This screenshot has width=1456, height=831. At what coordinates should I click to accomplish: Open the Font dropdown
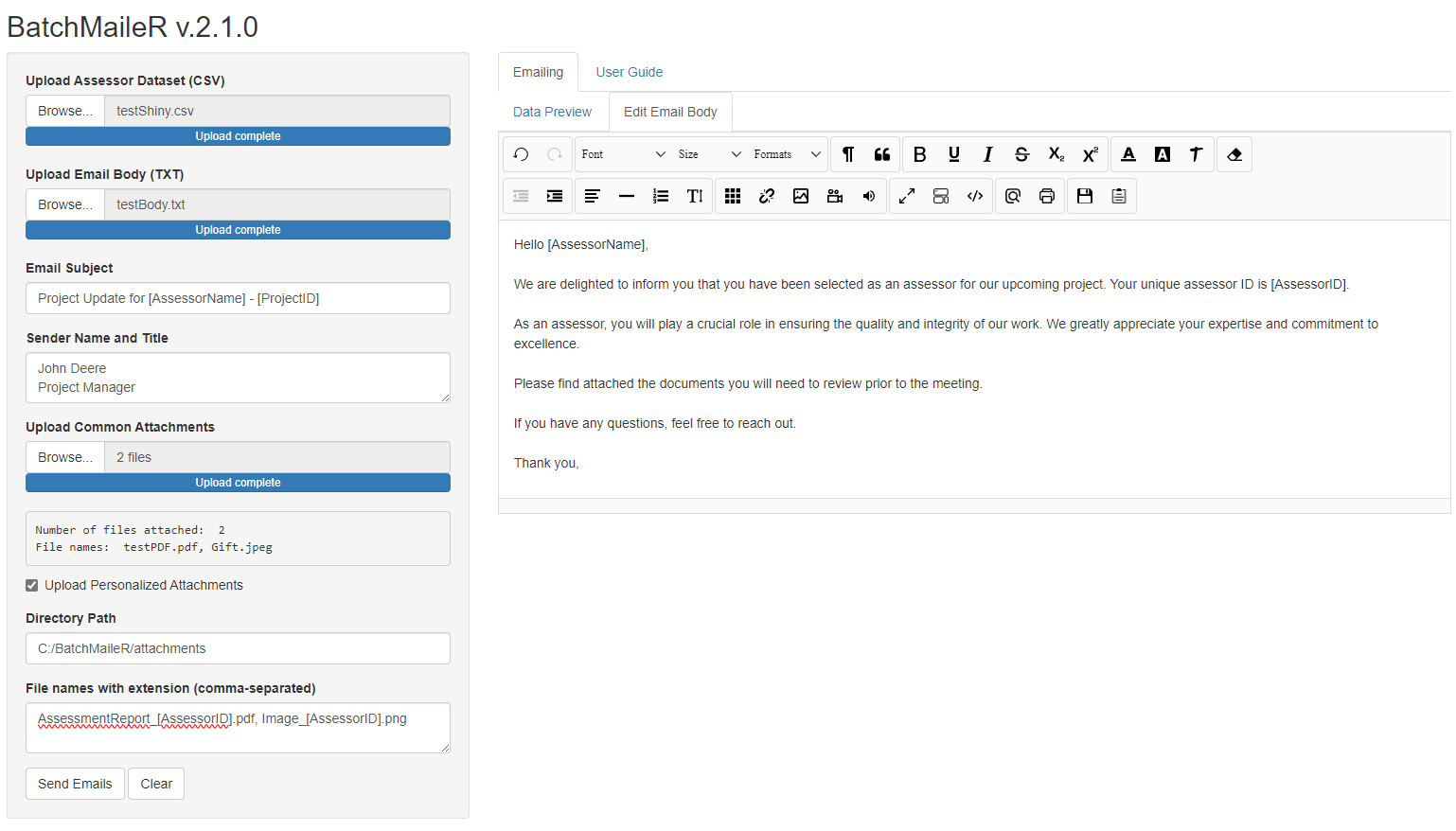623,154
